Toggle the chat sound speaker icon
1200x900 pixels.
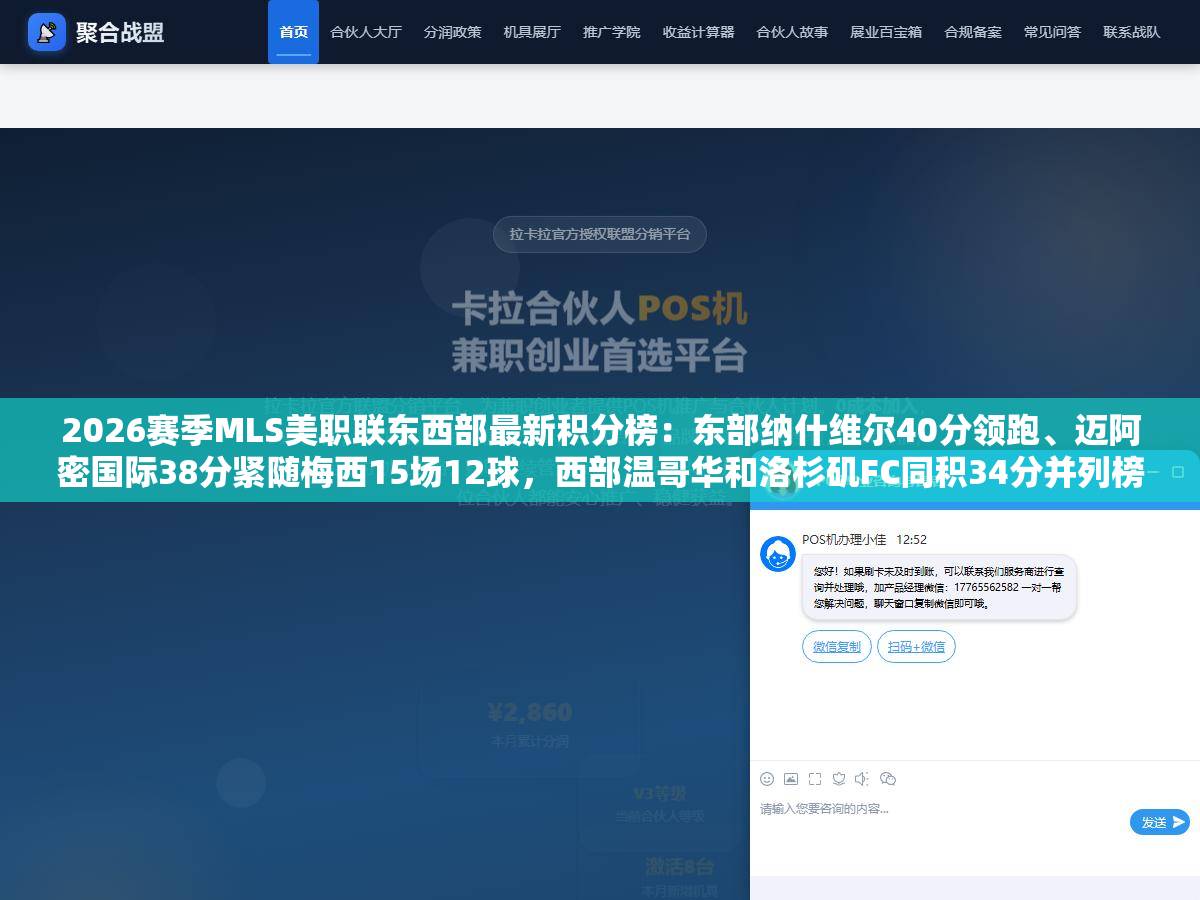coord(863,778)
